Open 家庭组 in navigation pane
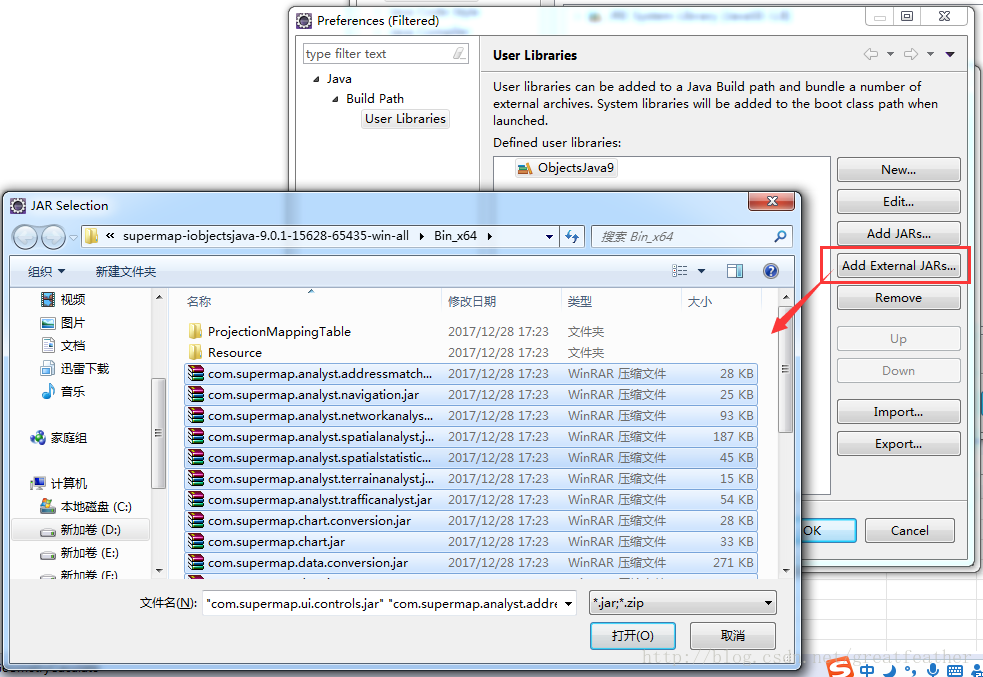The width and height of the screenshot is (983, 677). pos(58,438)
